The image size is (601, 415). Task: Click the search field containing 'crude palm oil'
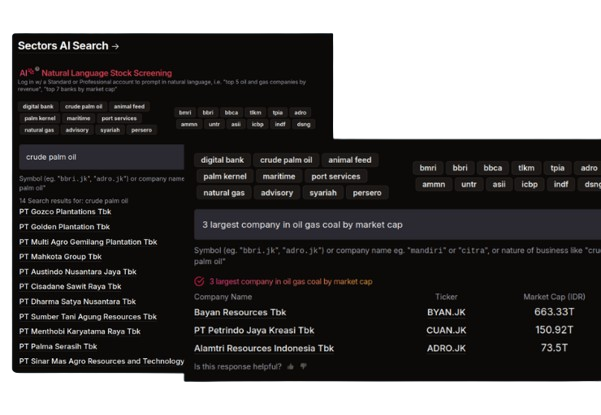(x=102, y=157)
